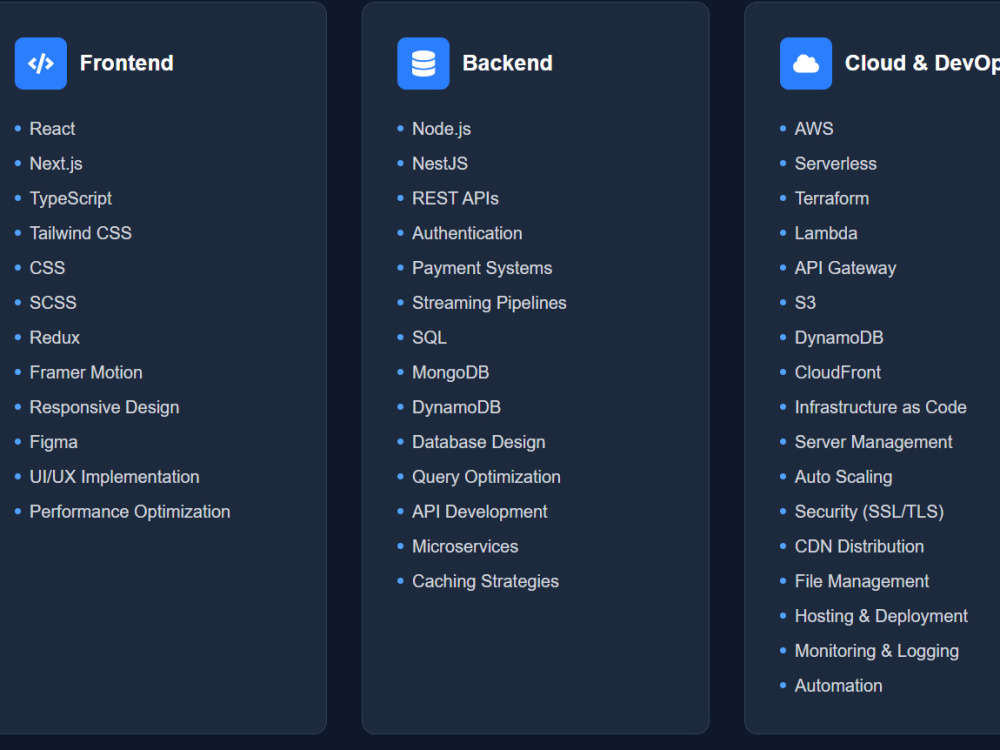The image size is (1000, 750).
Task: Click the Terraform list item
Action: 832,198
